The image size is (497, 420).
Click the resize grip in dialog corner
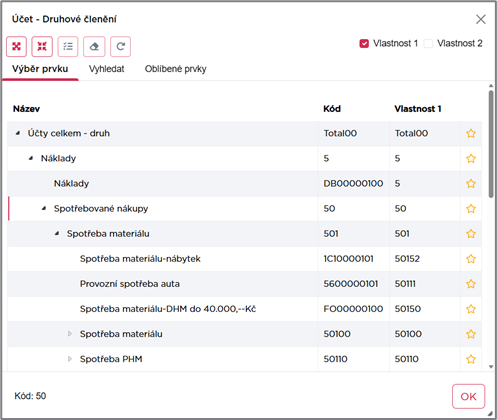(x=490, y=413)
